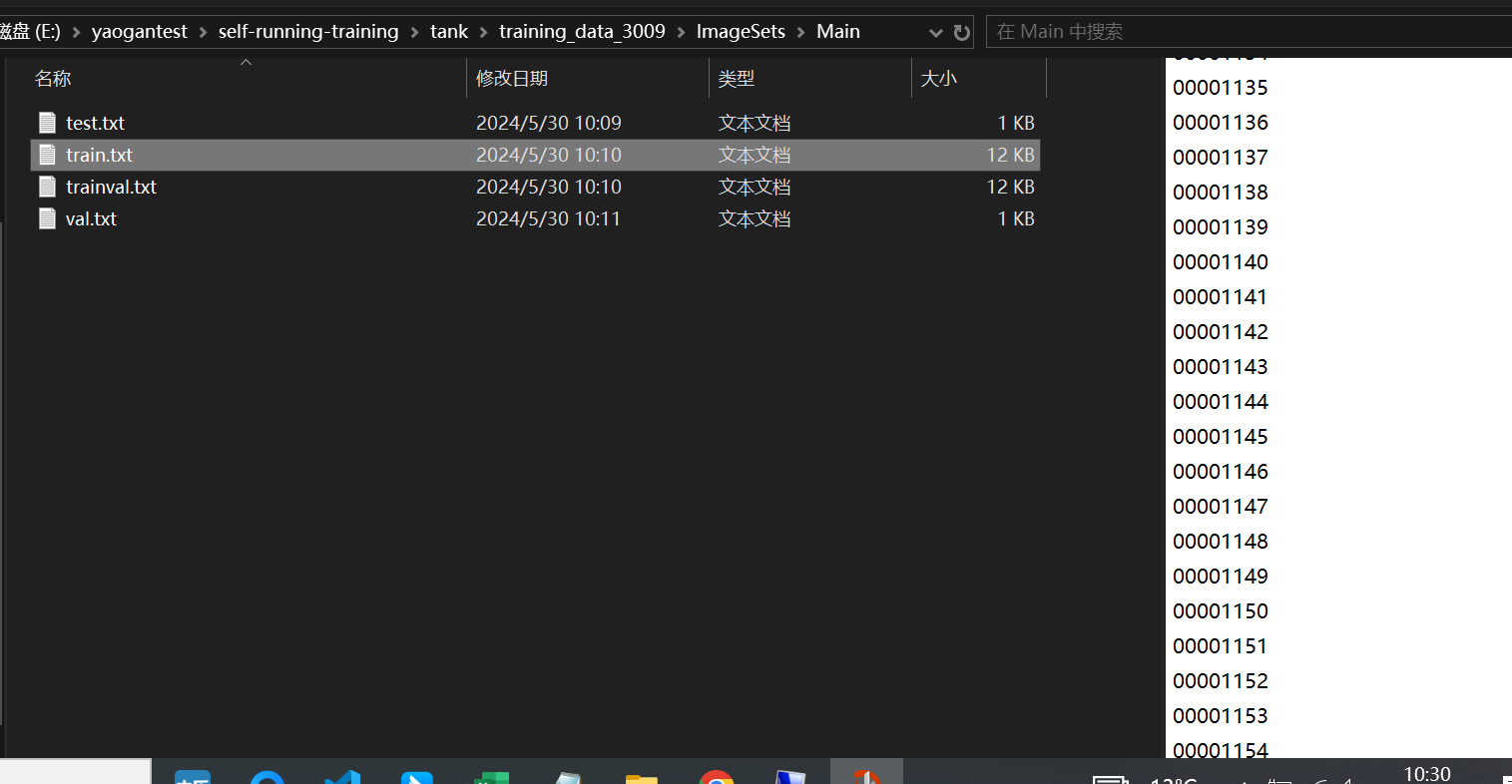1512x784 pixels.
Task: Expand the chevron after yaogantest
Action: [203, 32]
